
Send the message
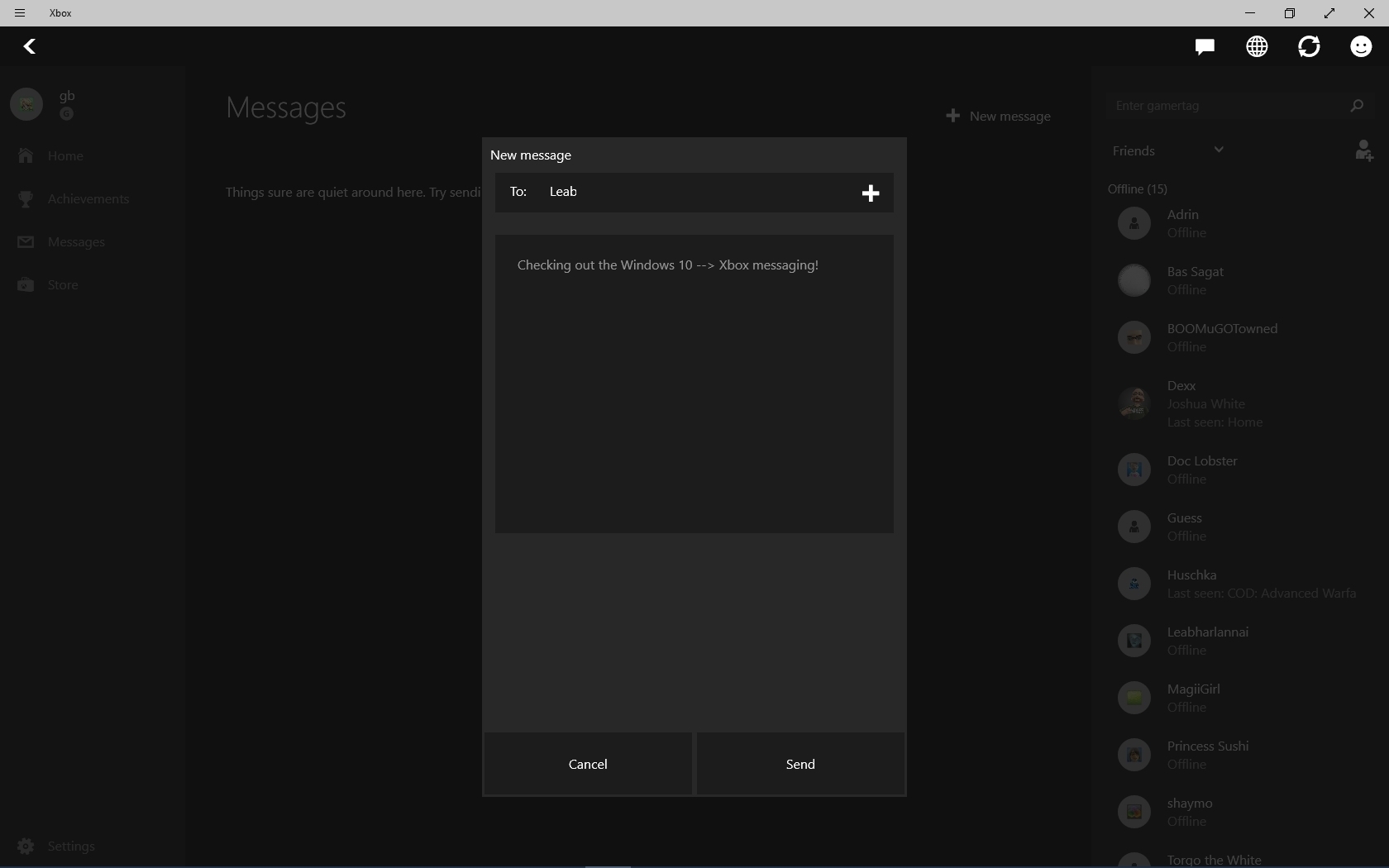click(800, 764)
